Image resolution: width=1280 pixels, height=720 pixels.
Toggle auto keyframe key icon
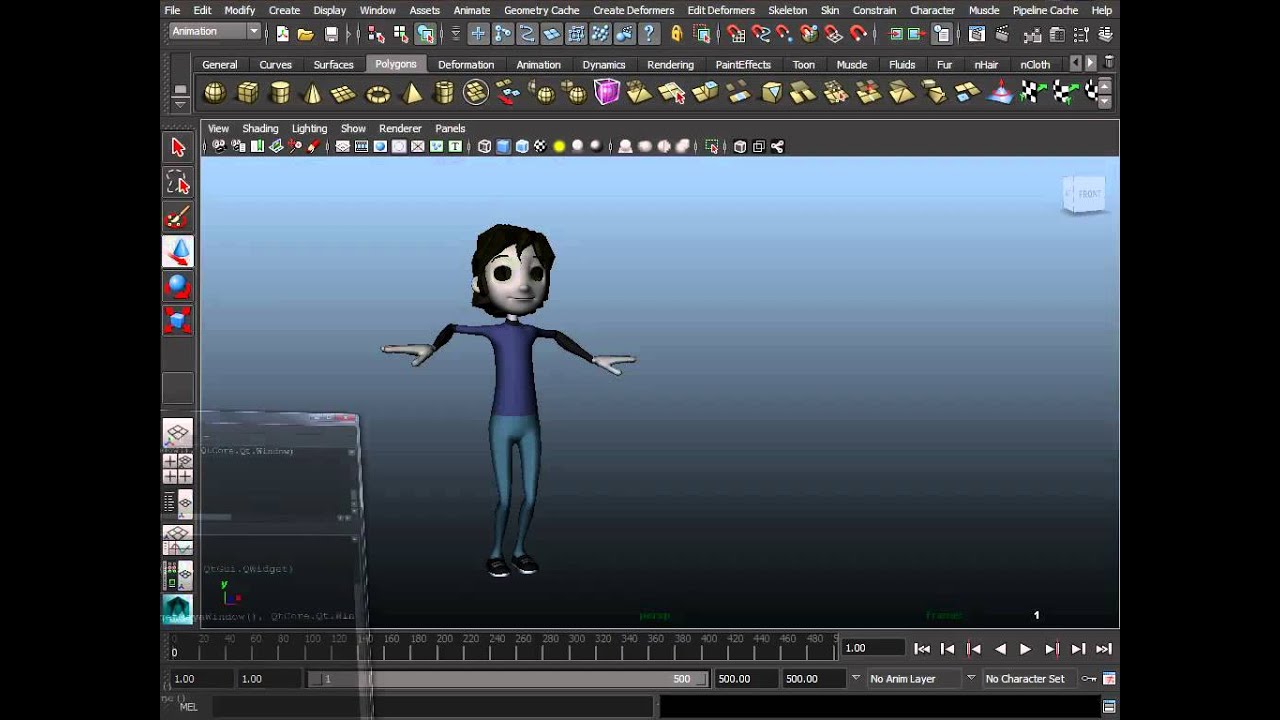click(1089, 679)
